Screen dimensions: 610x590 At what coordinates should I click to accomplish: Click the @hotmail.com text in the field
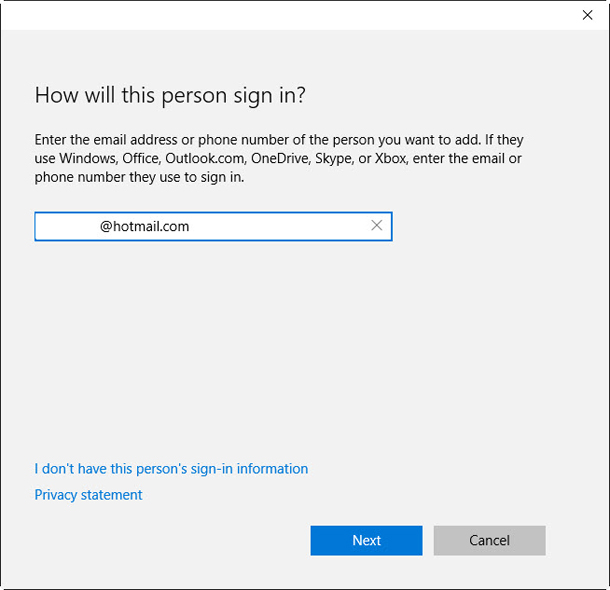tap(145, 226)
